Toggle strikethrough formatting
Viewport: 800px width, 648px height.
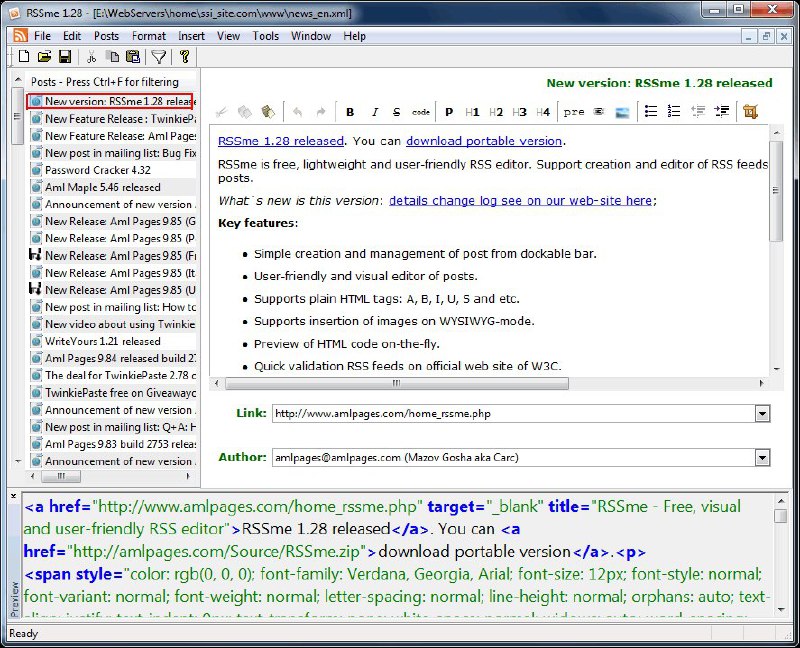pyautogui.click(x=397, y=112)
